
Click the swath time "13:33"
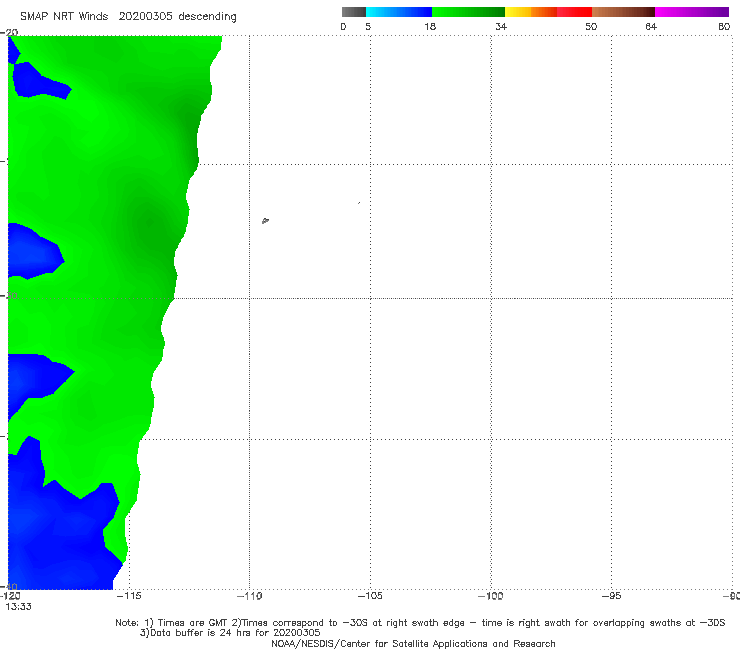[18, 607]
